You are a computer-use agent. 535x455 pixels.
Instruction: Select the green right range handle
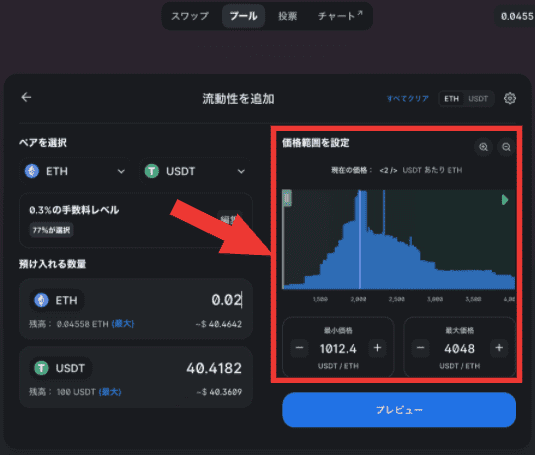505,200
